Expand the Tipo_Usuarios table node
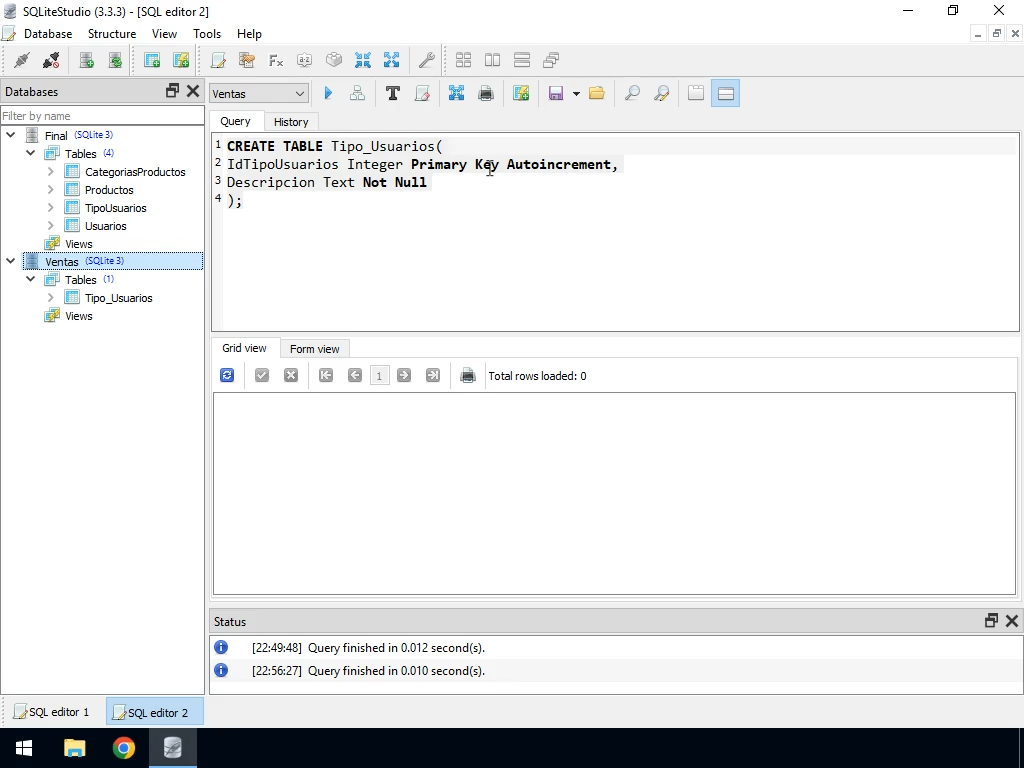Image resolution: width=1024 pixels, height=768 pixels. pyautogui.click(x=50, y=297)
